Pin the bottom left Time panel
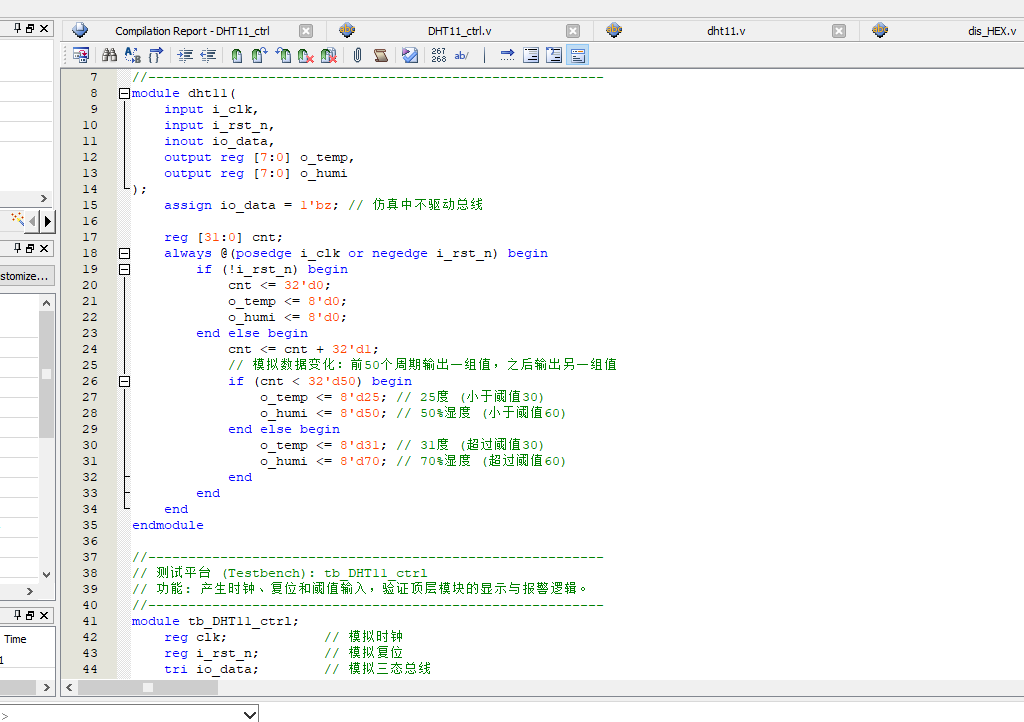The image size is (1024, 722). point(18,615)
